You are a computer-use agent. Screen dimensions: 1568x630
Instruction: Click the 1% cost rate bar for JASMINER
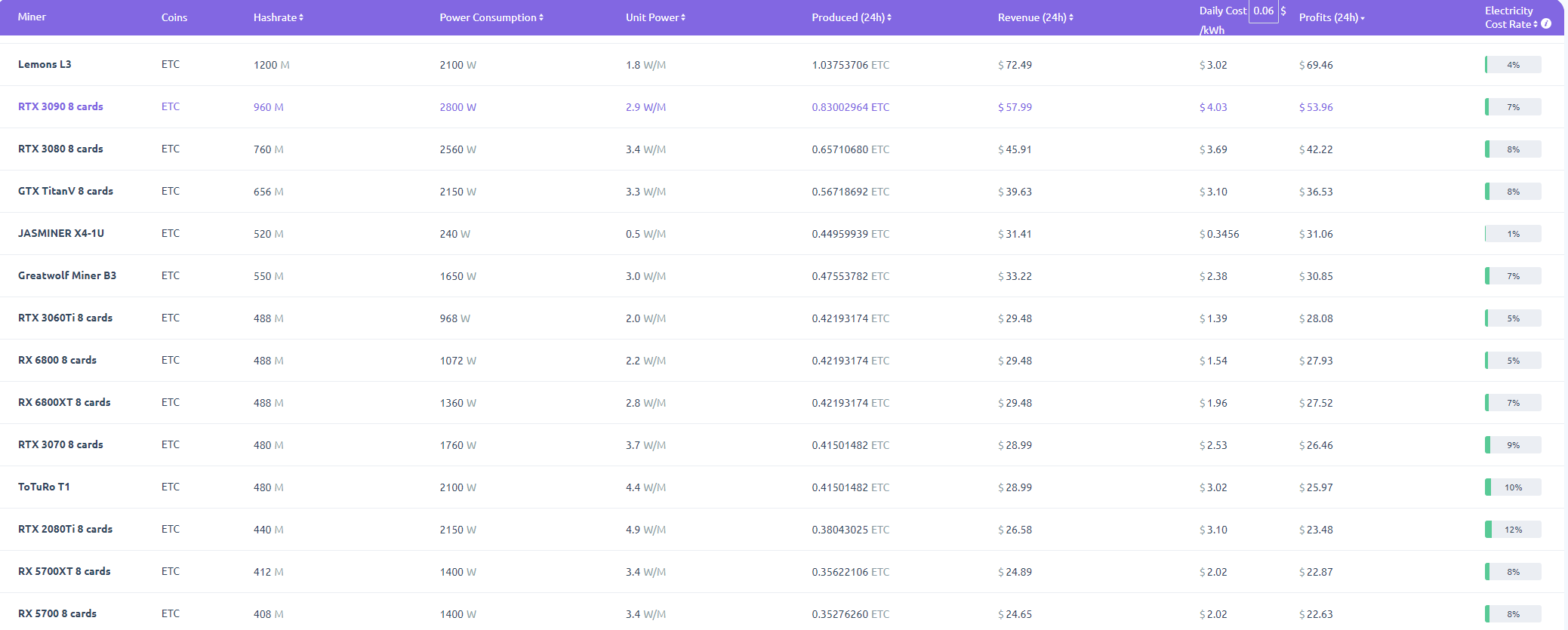point(1513,234)
